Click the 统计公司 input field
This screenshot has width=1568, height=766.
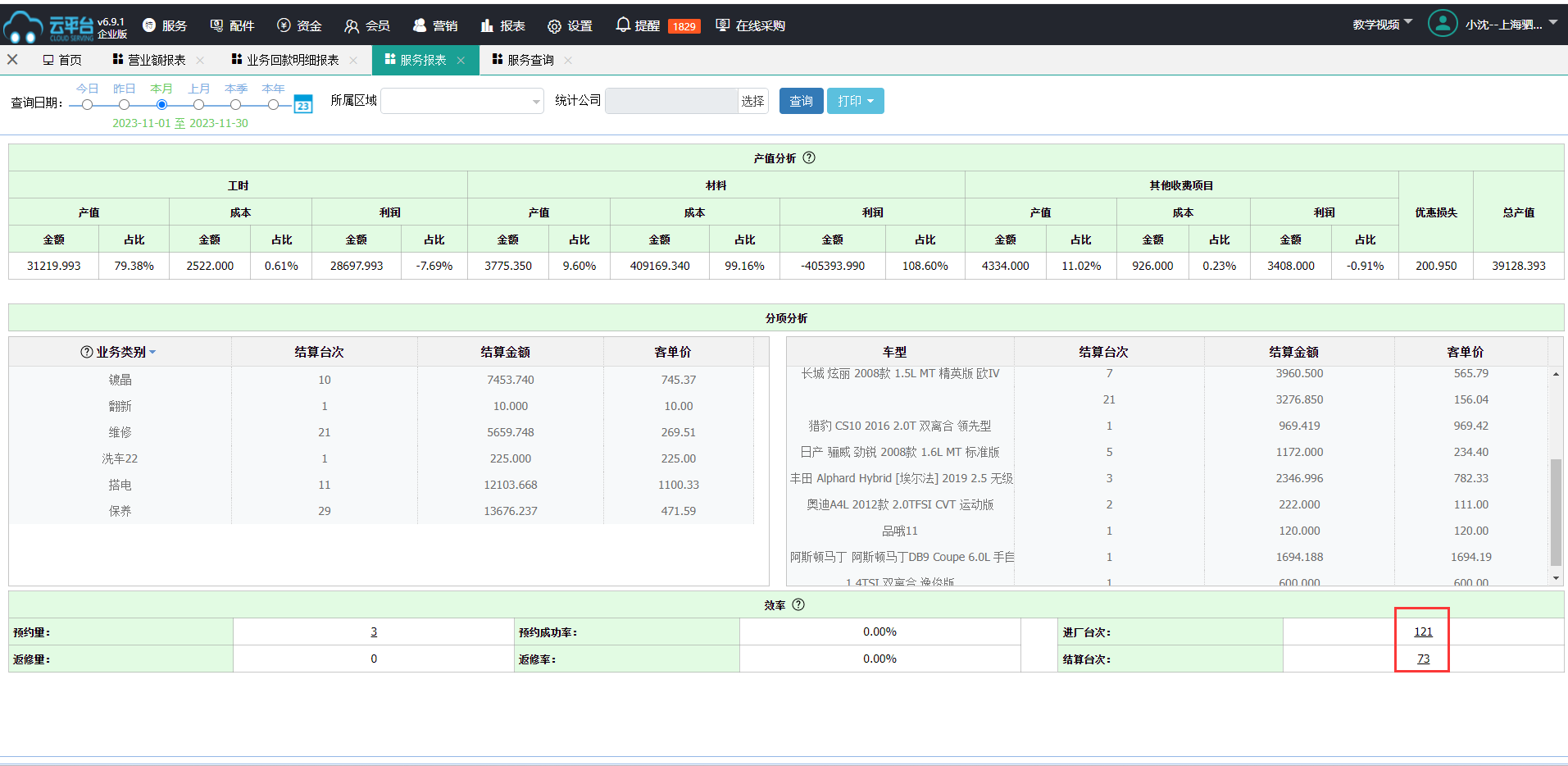point(670,101)
